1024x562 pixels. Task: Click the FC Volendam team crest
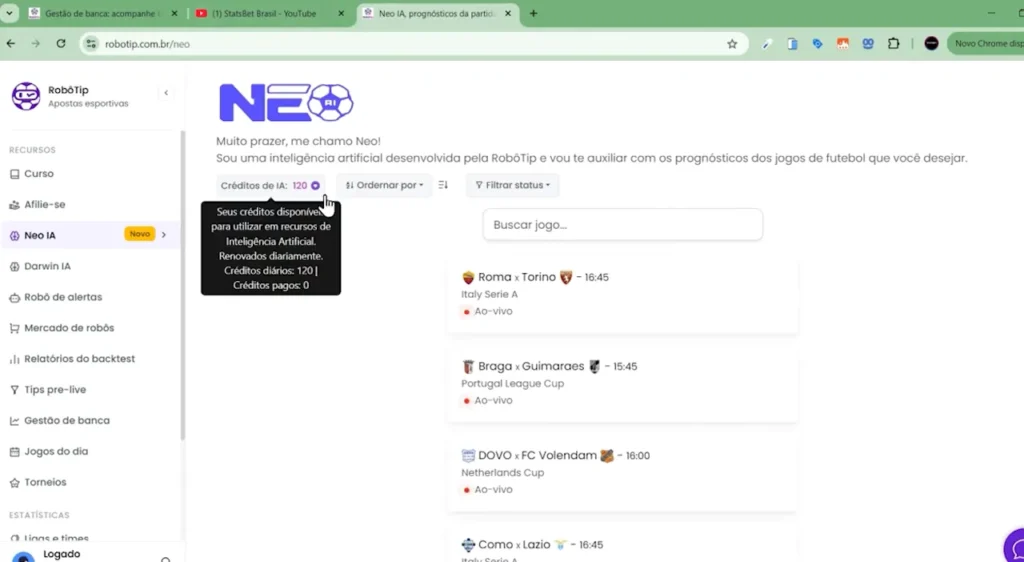click(x=607, y=456)
